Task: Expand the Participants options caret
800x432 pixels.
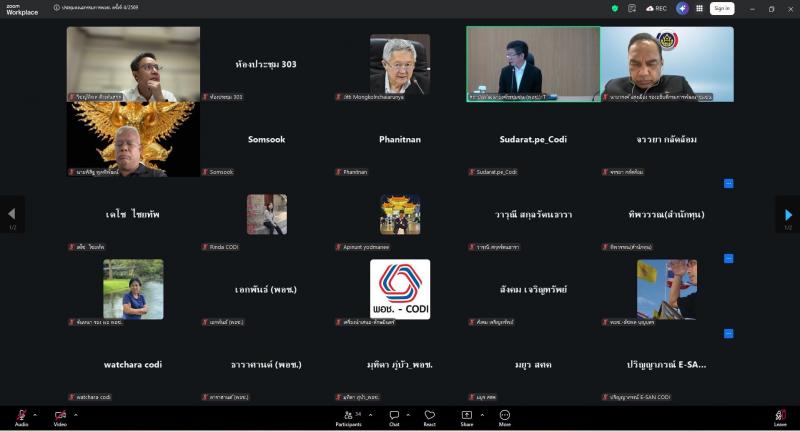Action: pos(370,415)
